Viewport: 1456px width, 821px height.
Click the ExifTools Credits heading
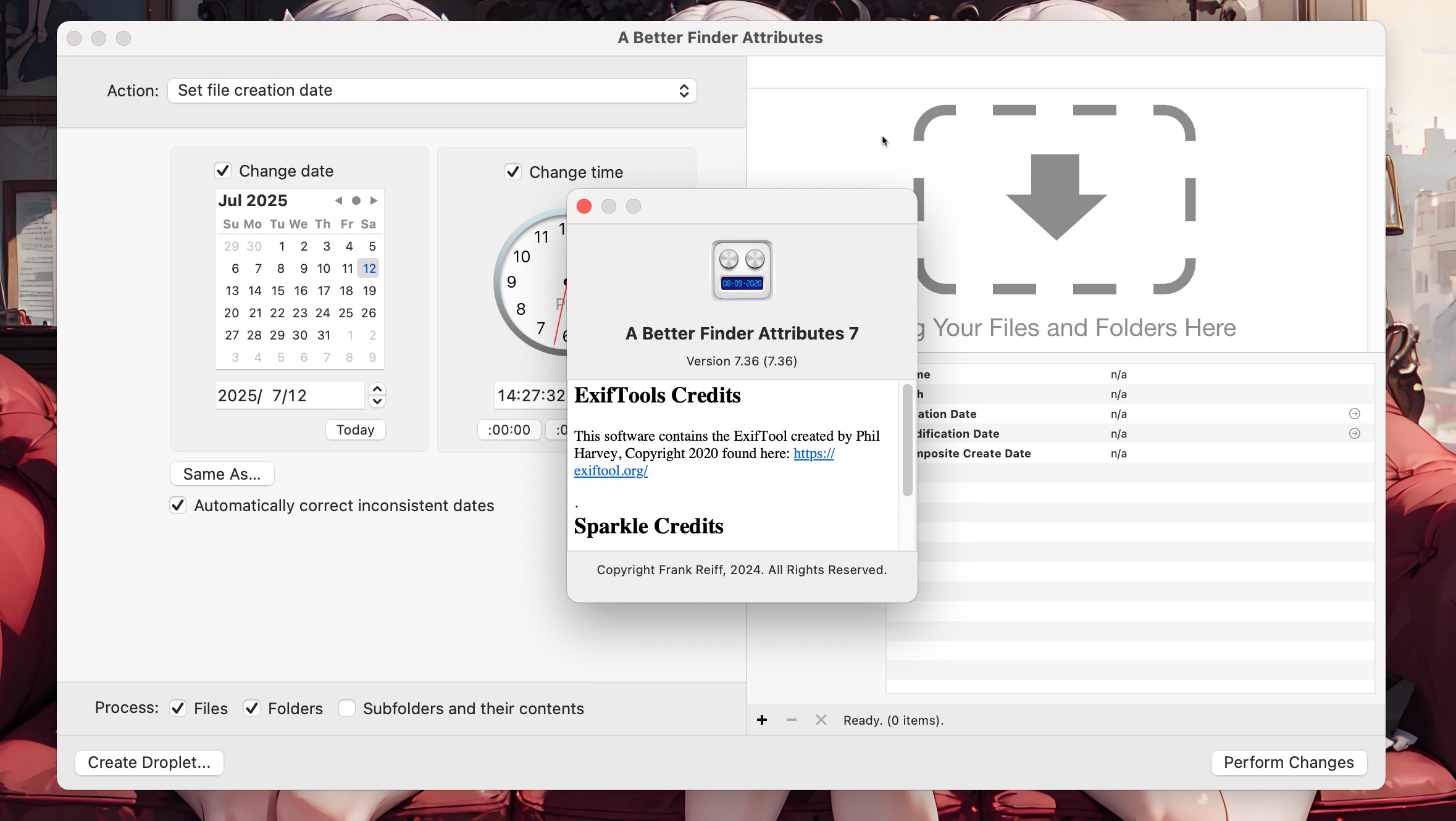pyautogui.click(x=657, y=395)
